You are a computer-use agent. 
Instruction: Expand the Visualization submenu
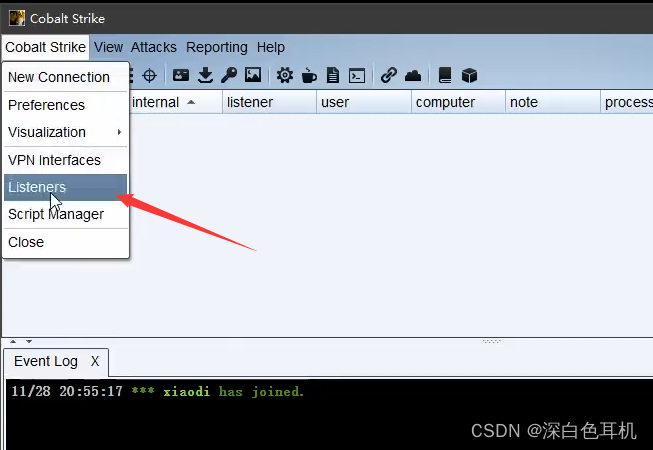[65, 132]
